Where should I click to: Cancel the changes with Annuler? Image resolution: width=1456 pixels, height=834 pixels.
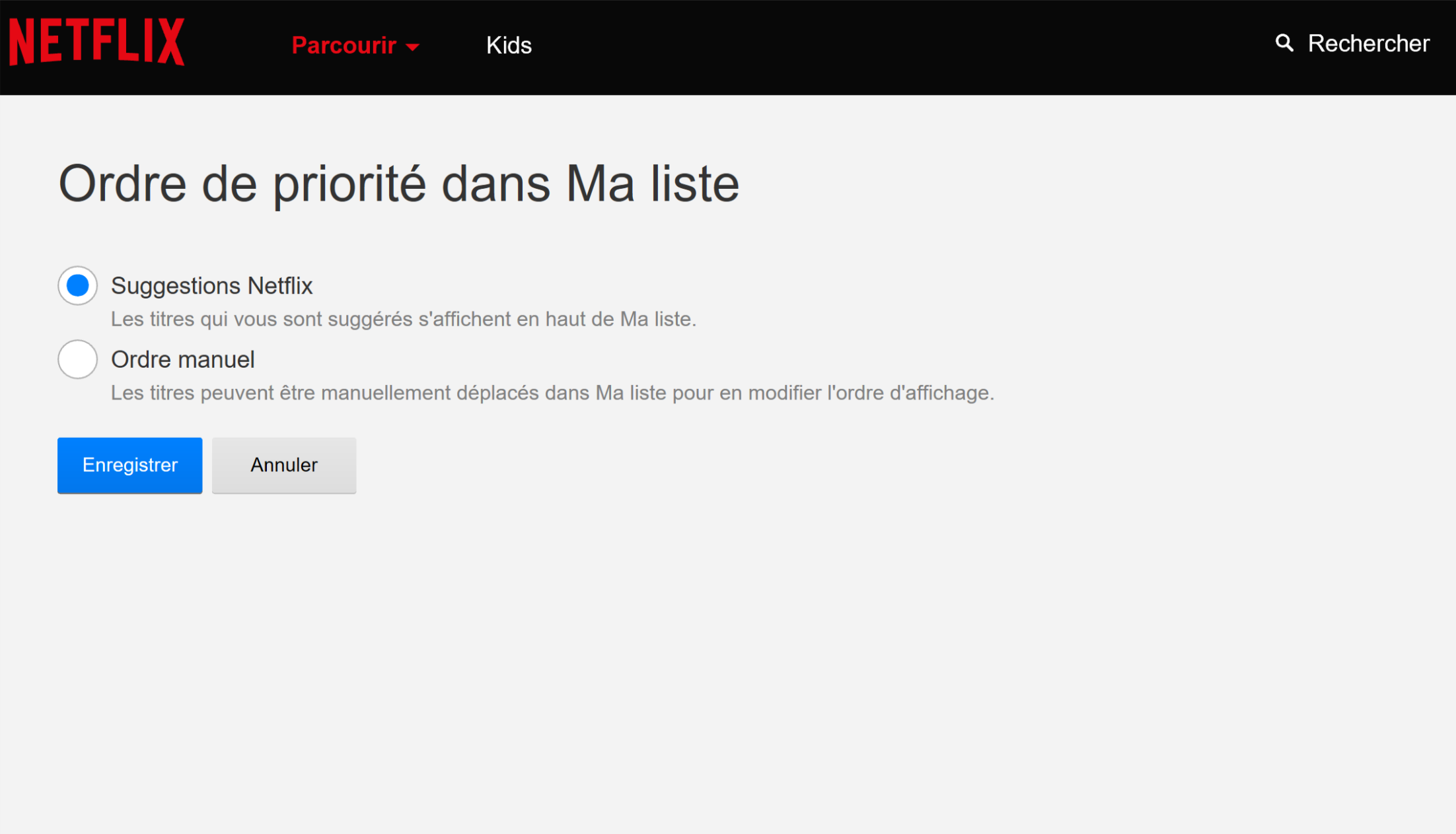[x=284, y=466]
